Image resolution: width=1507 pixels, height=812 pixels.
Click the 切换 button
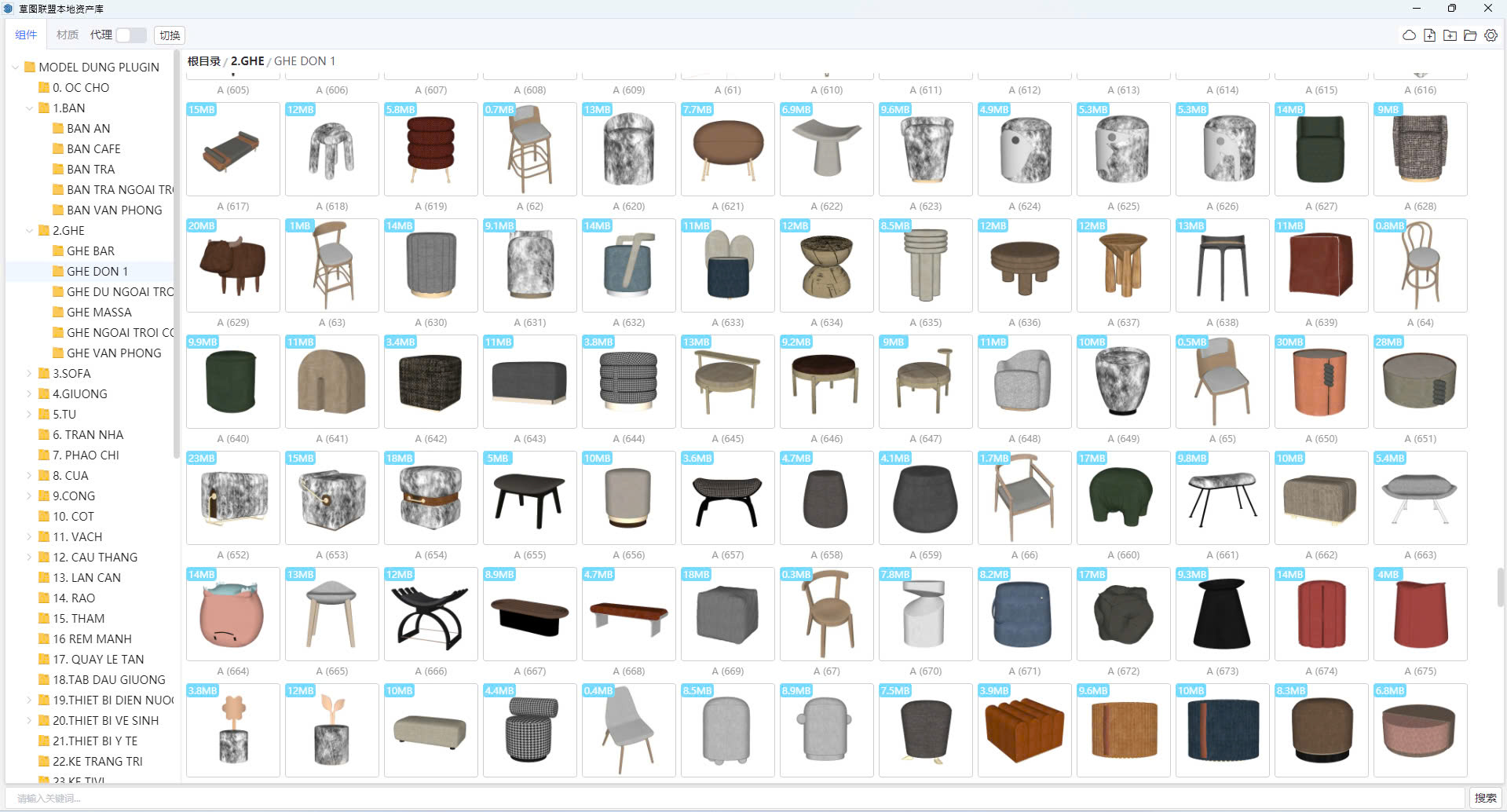coord(170,35)
